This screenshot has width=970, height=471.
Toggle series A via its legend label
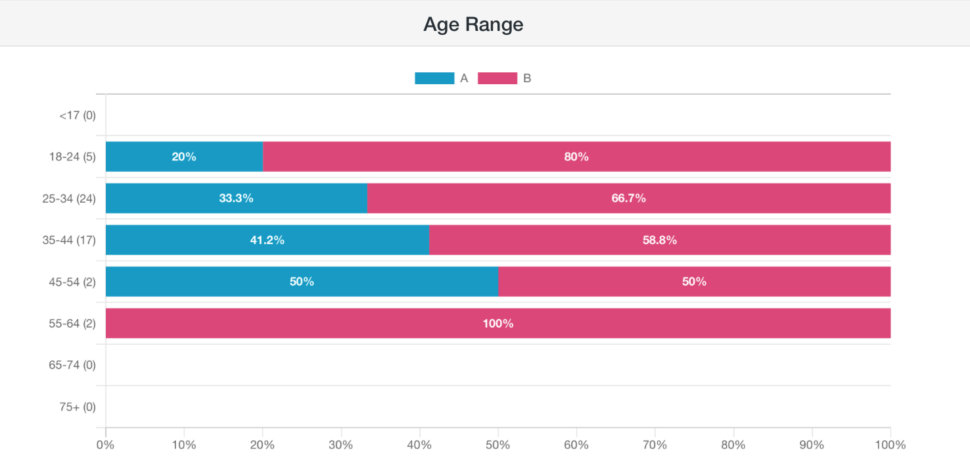click(464, 78)
